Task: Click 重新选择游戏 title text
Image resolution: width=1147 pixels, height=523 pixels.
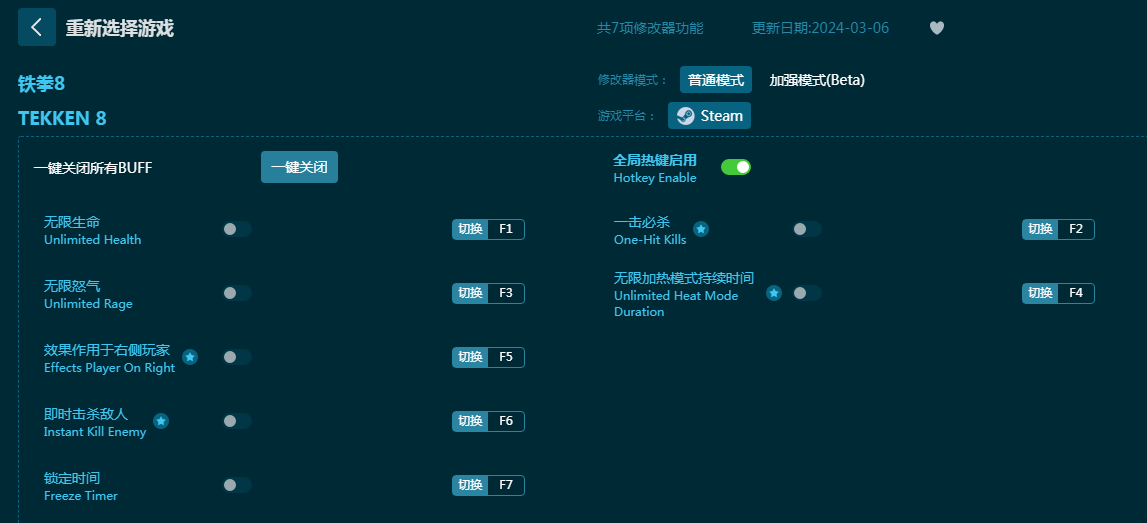Action: pyautogui.click(x=120, y=29)
